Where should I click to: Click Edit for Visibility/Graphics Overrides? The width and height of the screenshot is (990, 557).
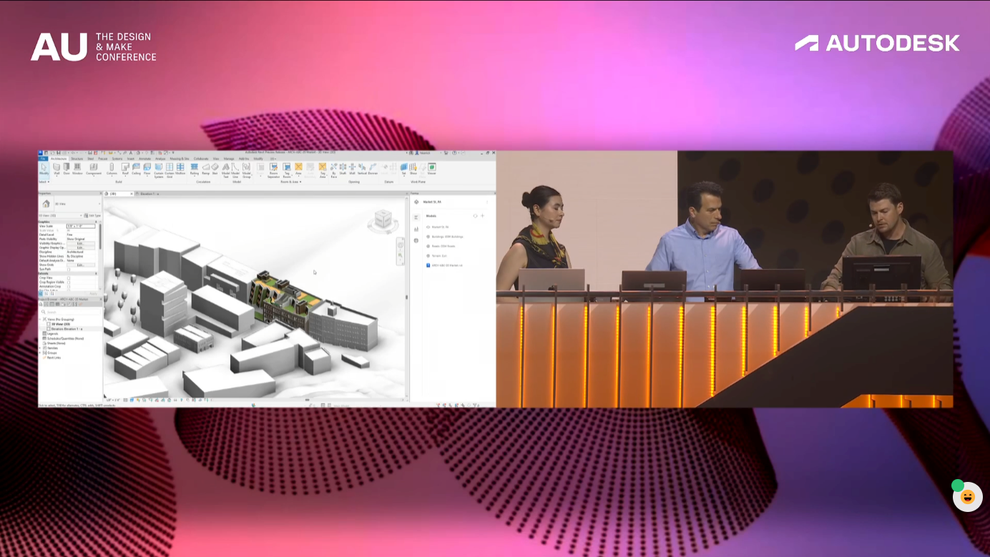[80, 243]
